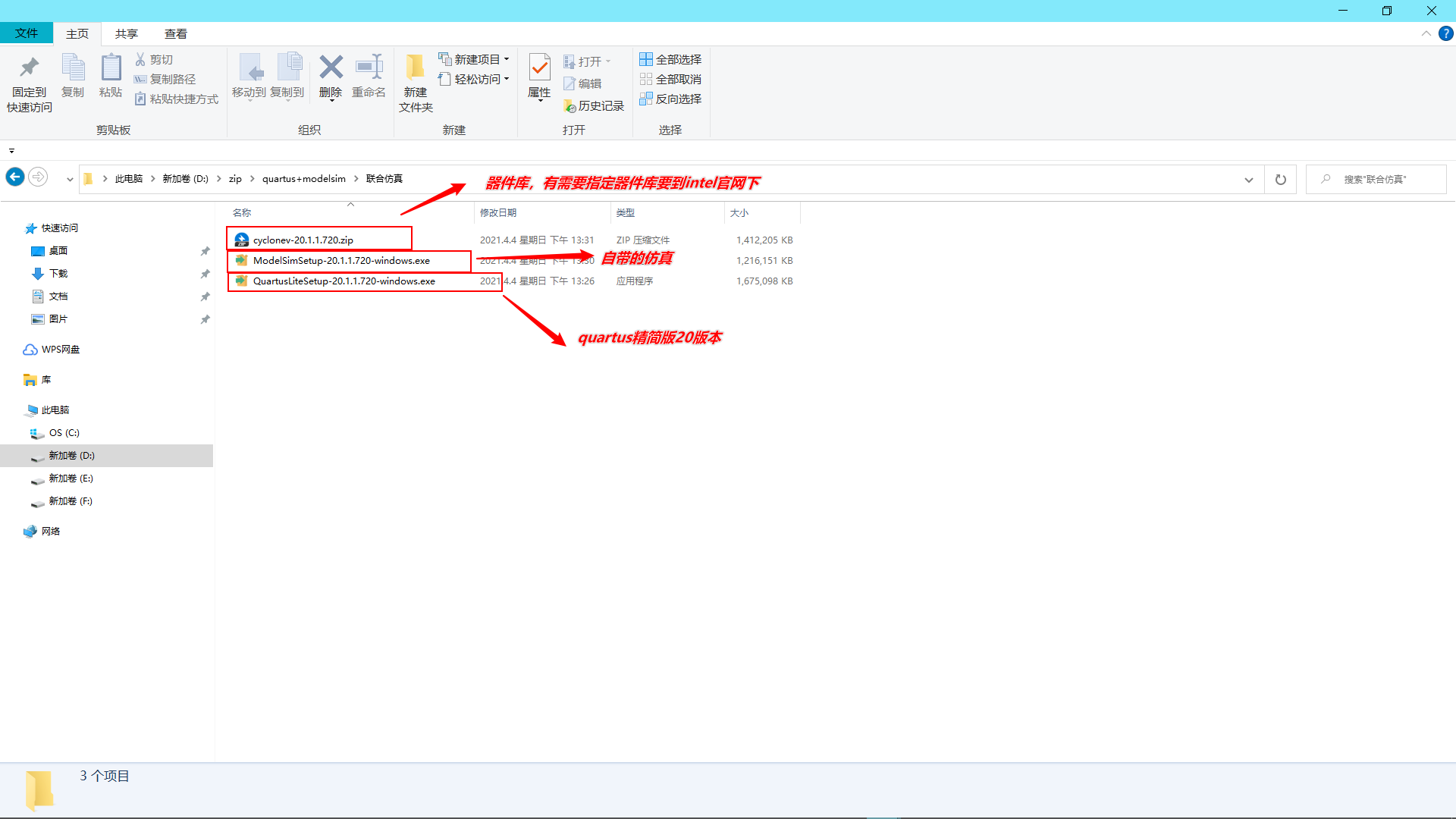
Task: Click Invert Selection (反向选择) option
Action: coord(670,99)
